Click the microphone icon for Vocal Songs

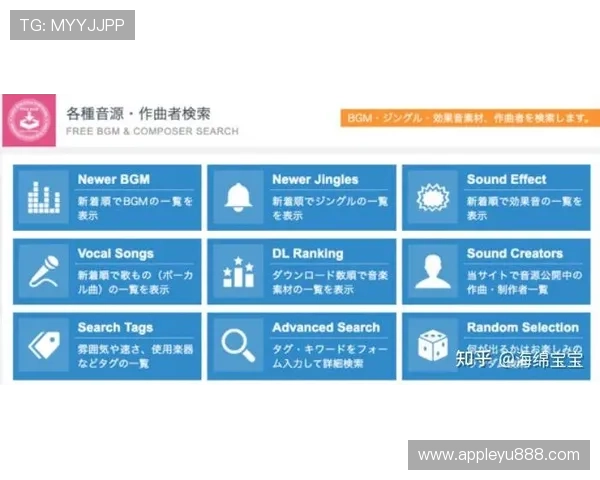(44, 271)
